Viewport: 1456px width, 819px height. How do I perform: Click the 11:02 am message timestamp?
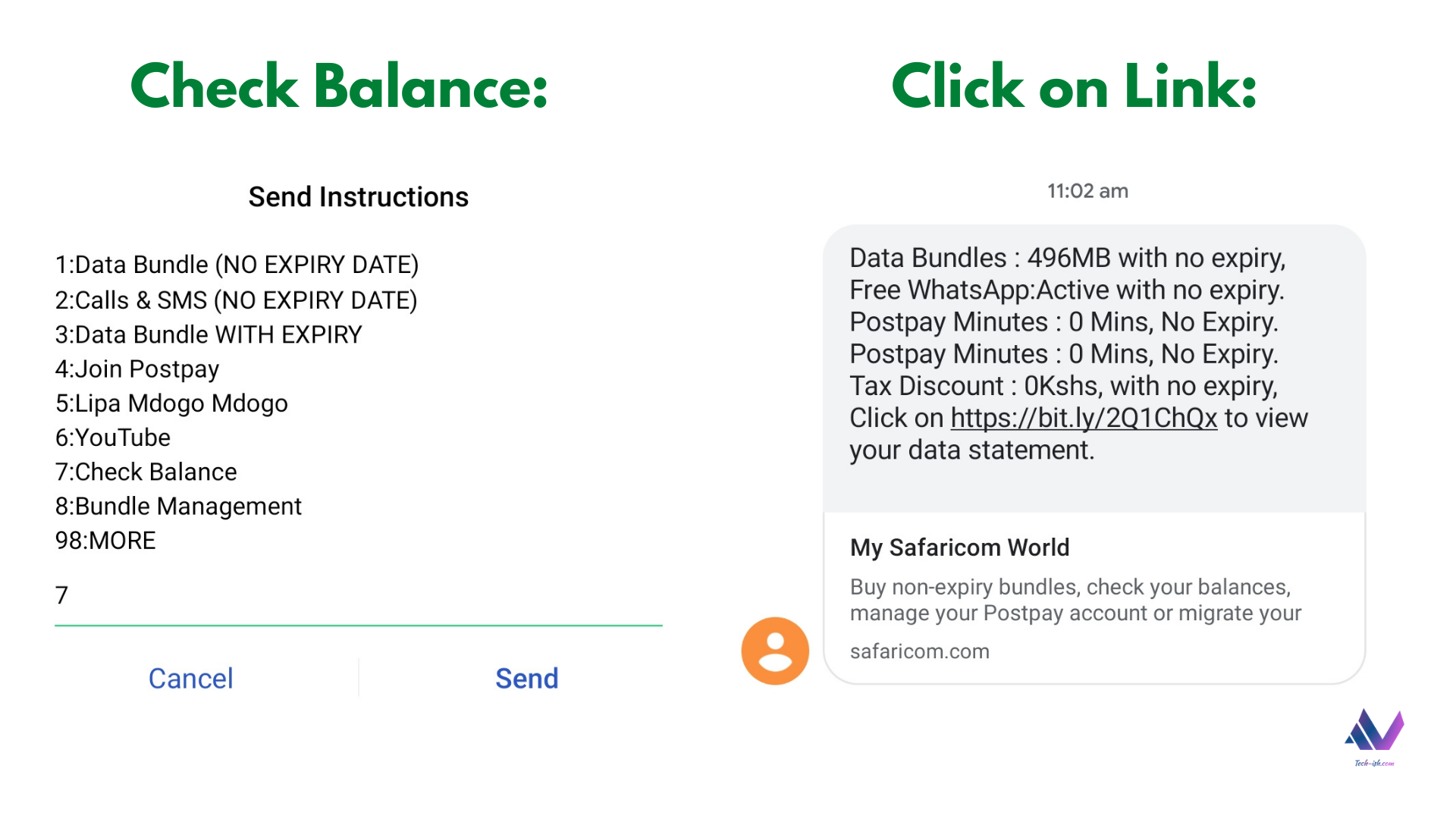pos(1087,191)
